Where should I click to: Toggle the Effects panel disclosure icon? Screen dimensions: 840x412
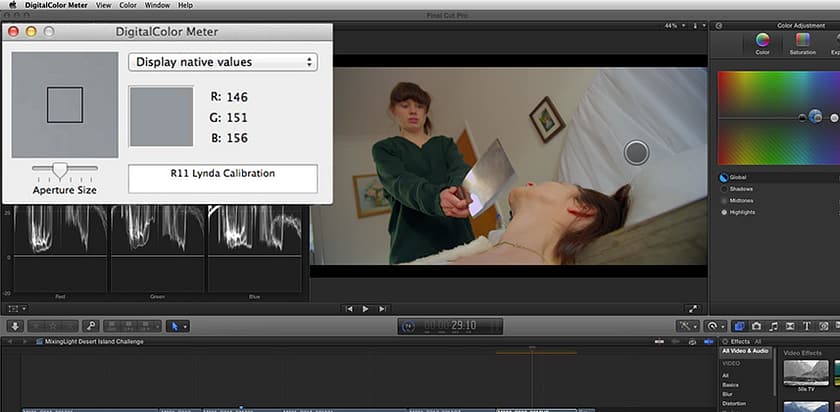tap(725, 341)
